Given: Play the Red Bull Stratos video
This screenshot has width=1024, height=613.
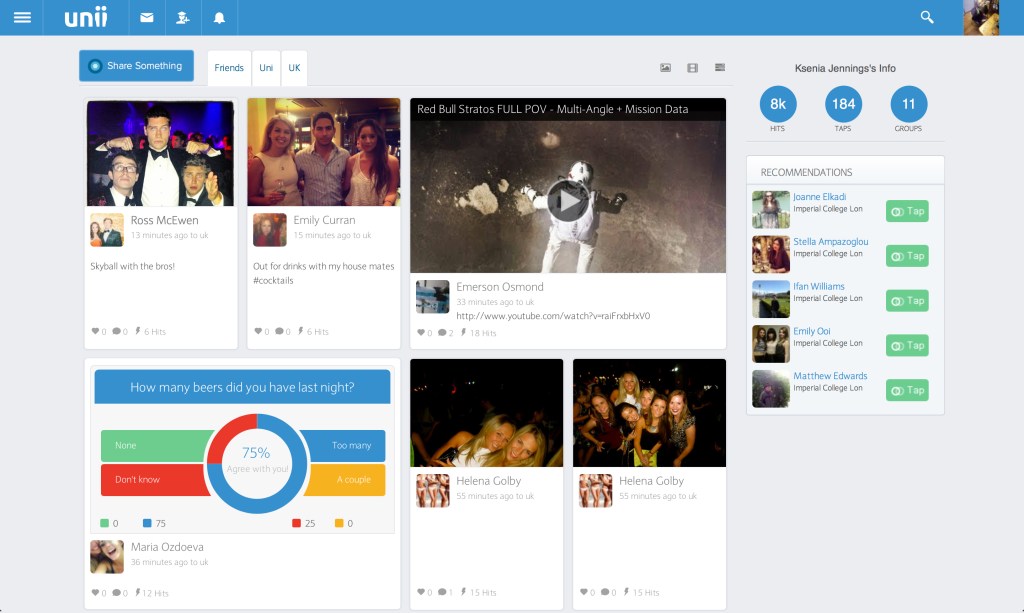Looking at the screenshot, I should pyautogui.click(x=568, y=201).
